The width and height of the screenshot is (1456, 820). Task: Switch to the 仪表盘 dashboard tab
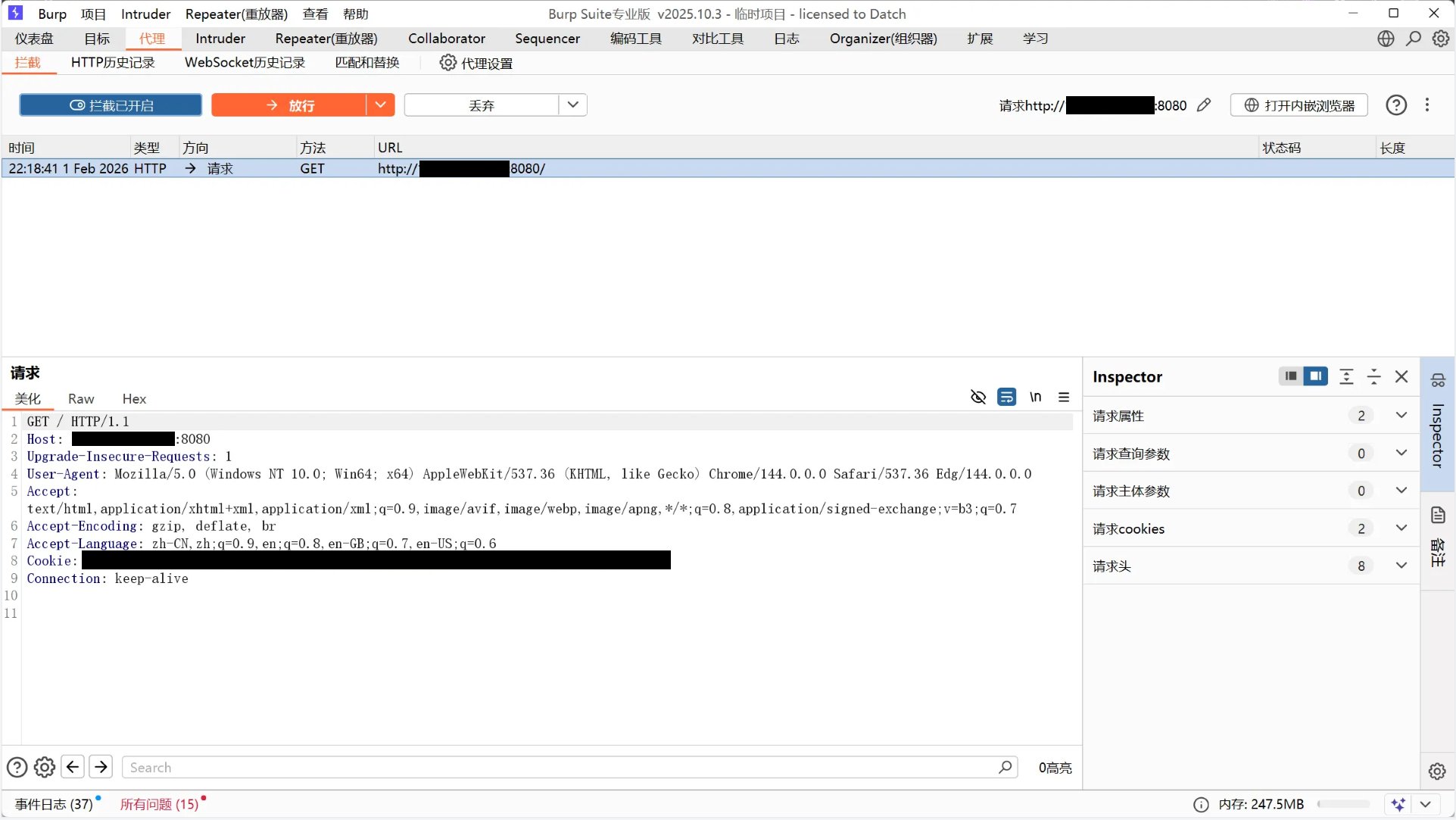[34, 39]
